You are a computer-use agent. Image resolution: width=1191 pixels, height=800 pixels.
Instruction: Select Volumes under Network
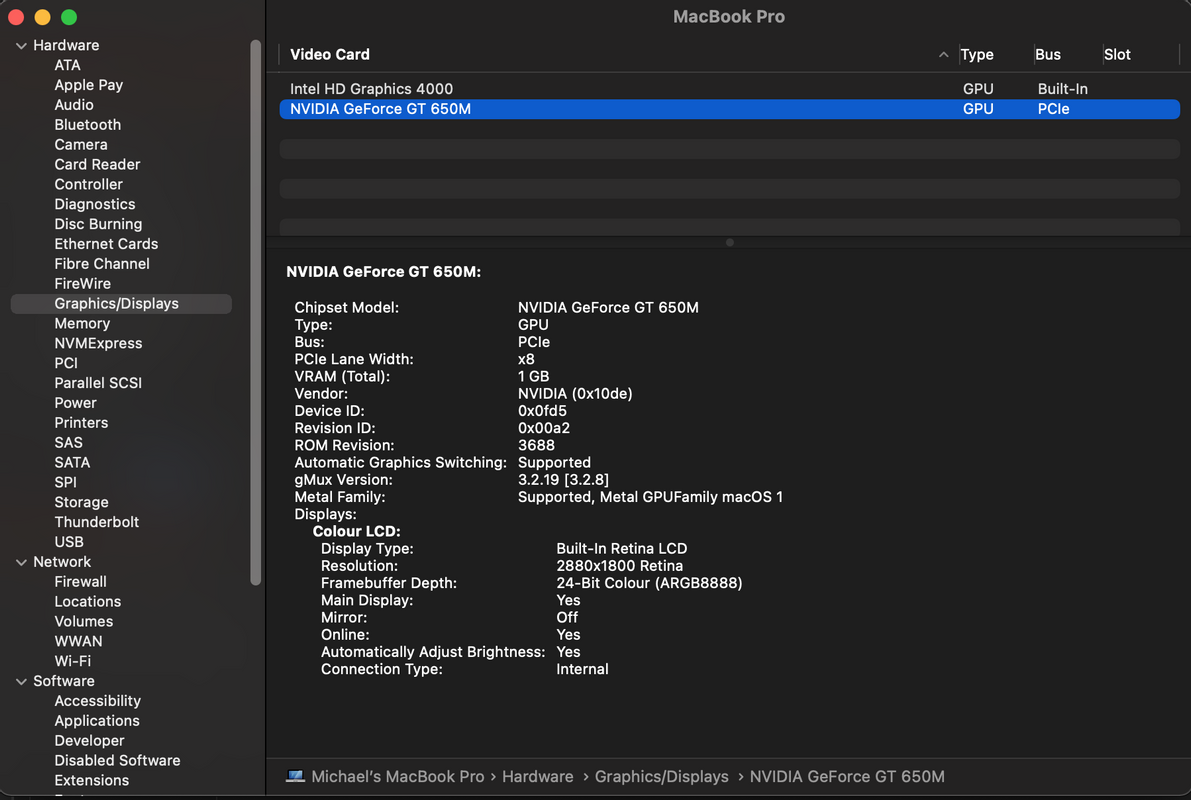click(x=84, y=621)
